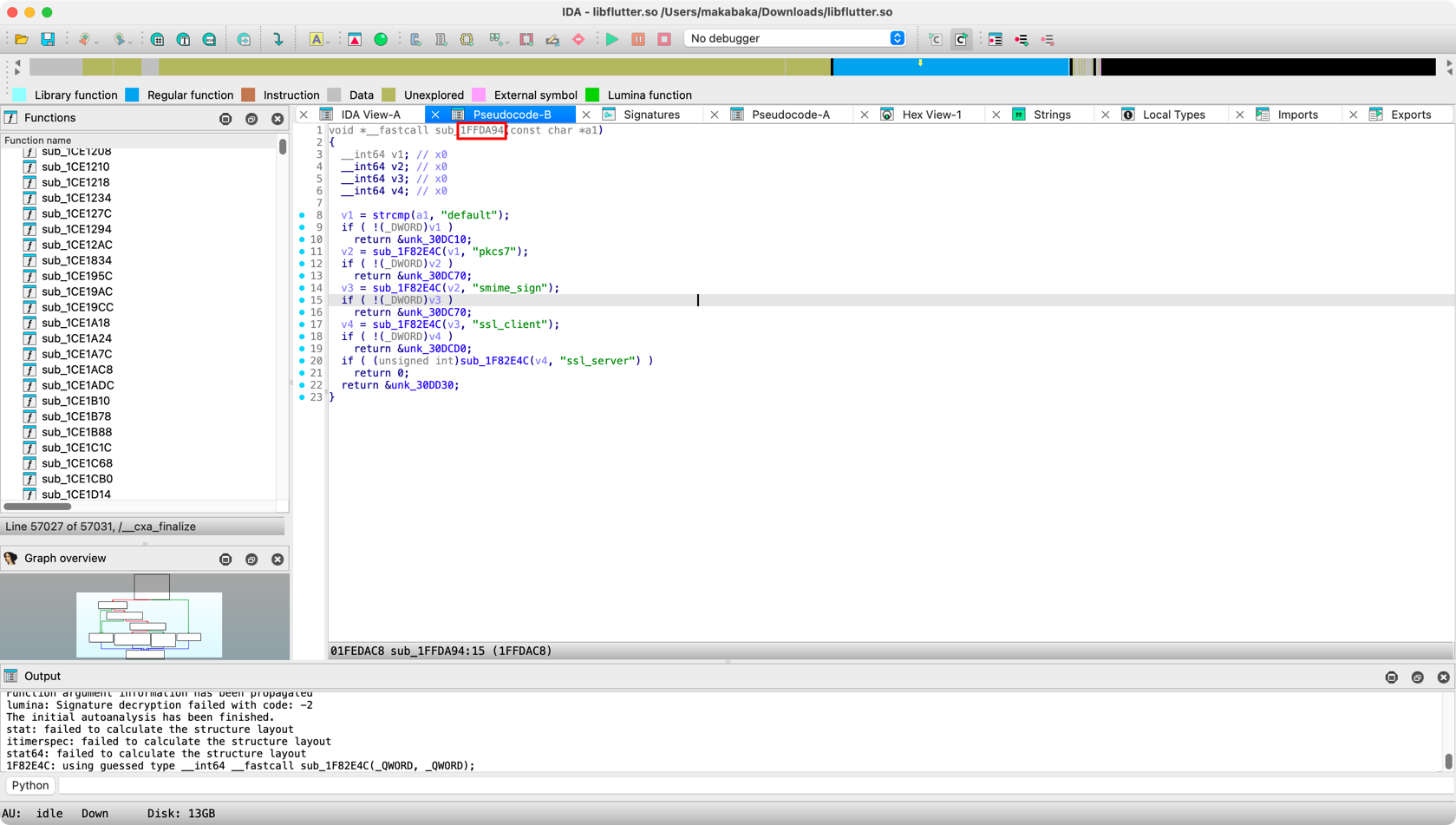Screen dimensions: 1456x825
Task: Switch to the Imports tab
Action: click(x=1297, y=115)
